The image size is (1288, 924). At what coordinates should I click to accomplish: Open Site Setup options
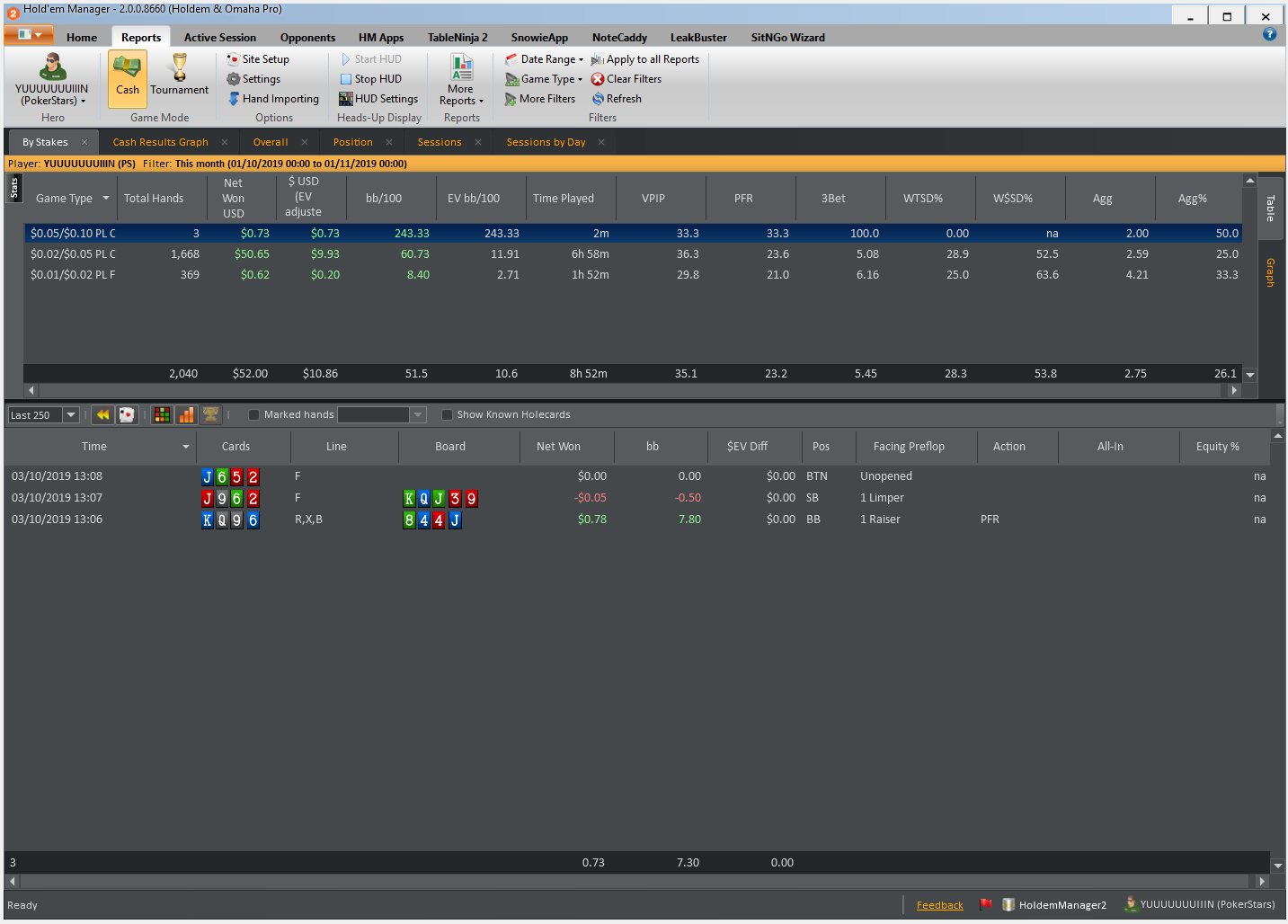coord(259,59)
